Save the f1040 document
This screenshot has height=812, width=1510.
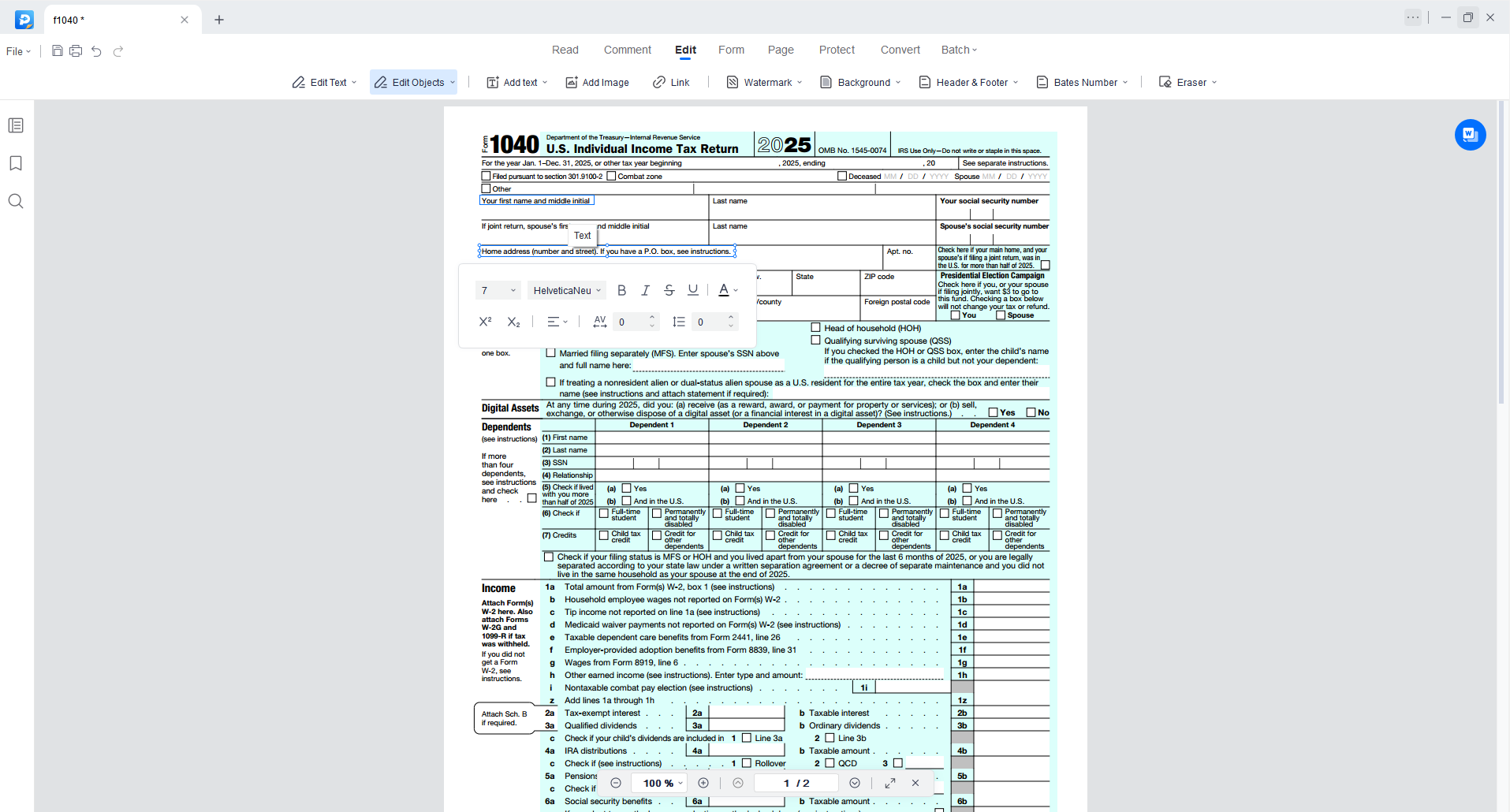coord(56,50)
